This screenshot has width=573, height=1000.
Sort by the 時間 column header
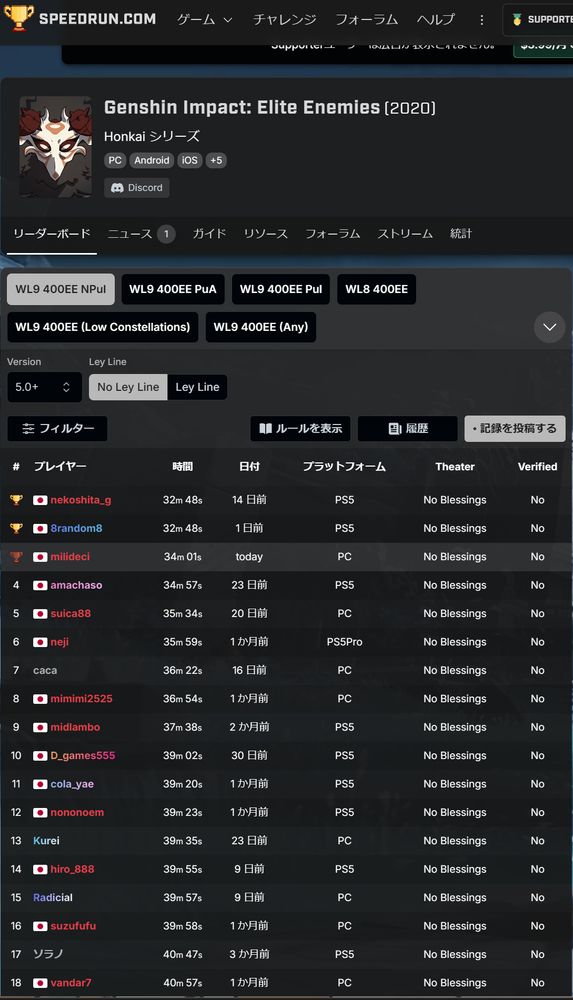click(182, 467)
